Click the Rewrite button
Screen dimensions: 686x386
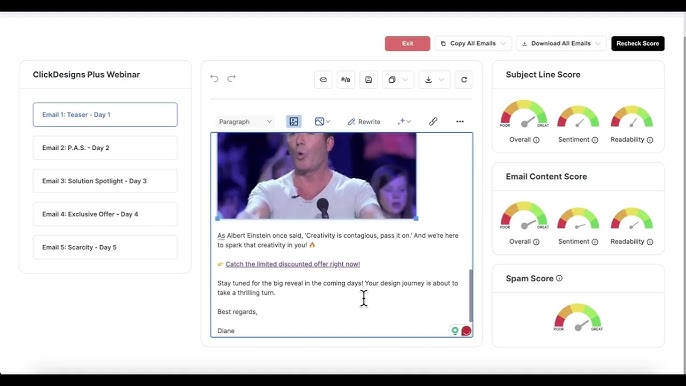click(364, 122)
